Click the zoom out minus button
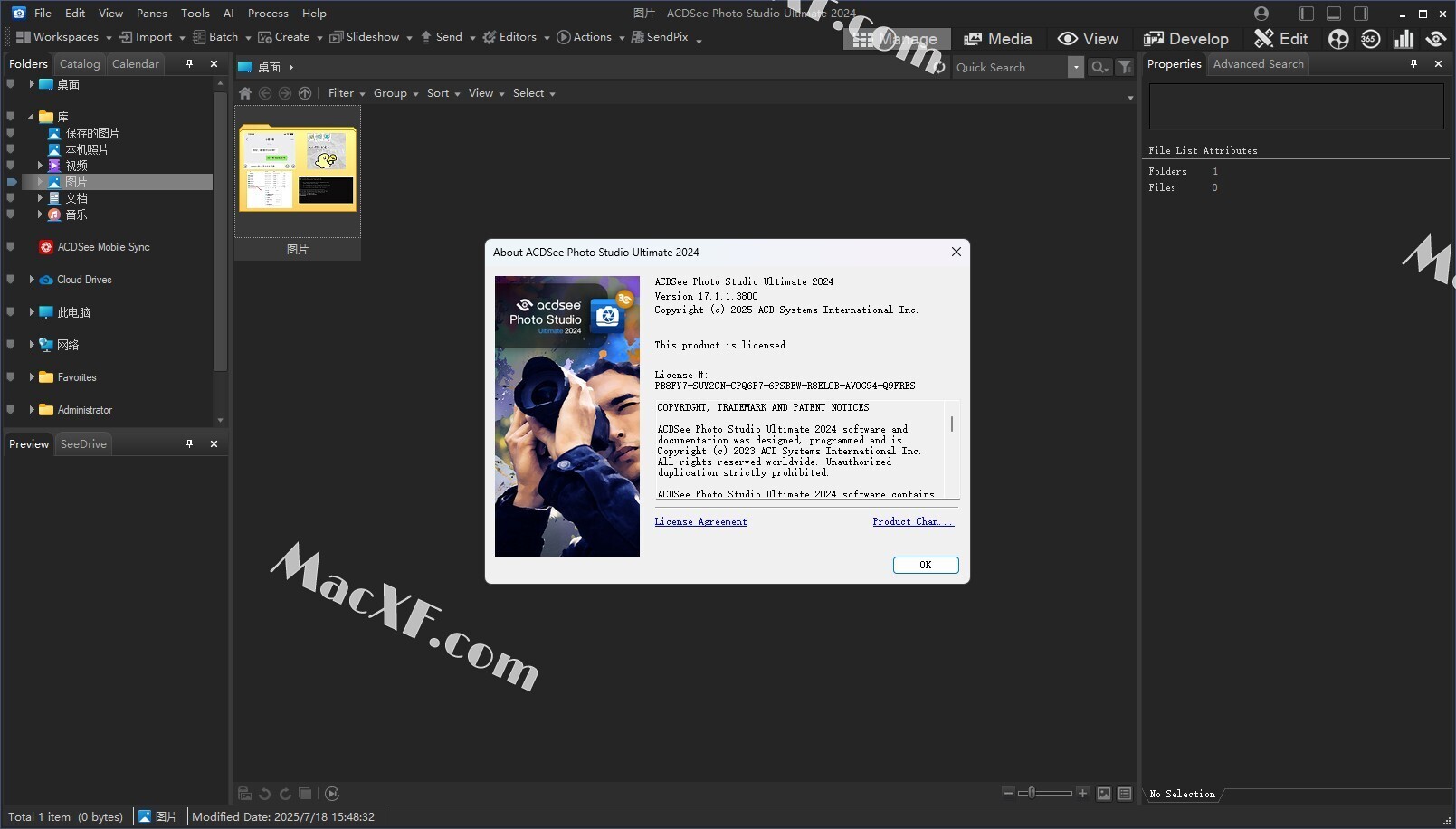 1008,793
